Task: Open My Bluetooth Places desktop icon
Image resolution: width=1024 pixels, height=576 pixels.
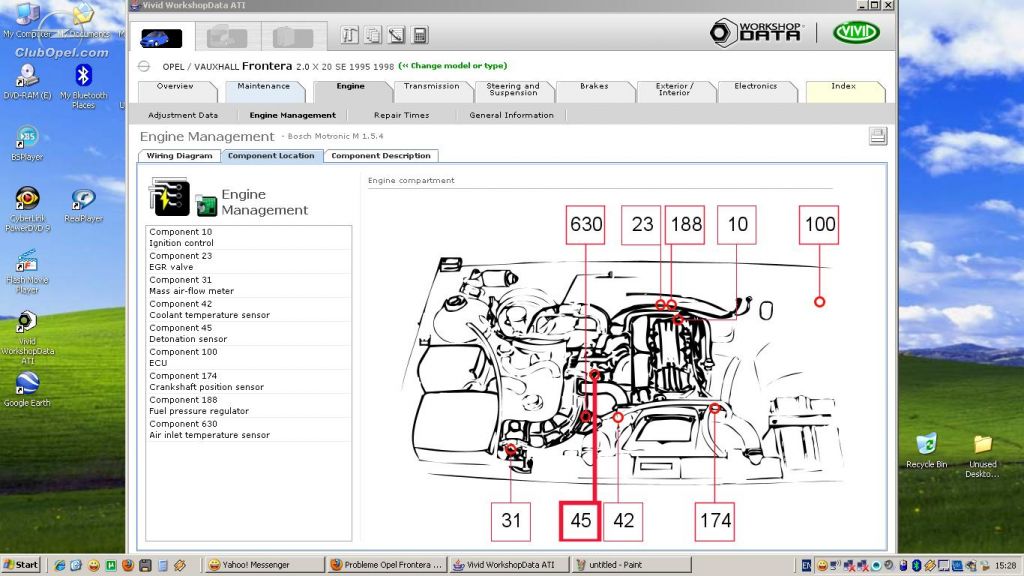Action: point(83,86)
